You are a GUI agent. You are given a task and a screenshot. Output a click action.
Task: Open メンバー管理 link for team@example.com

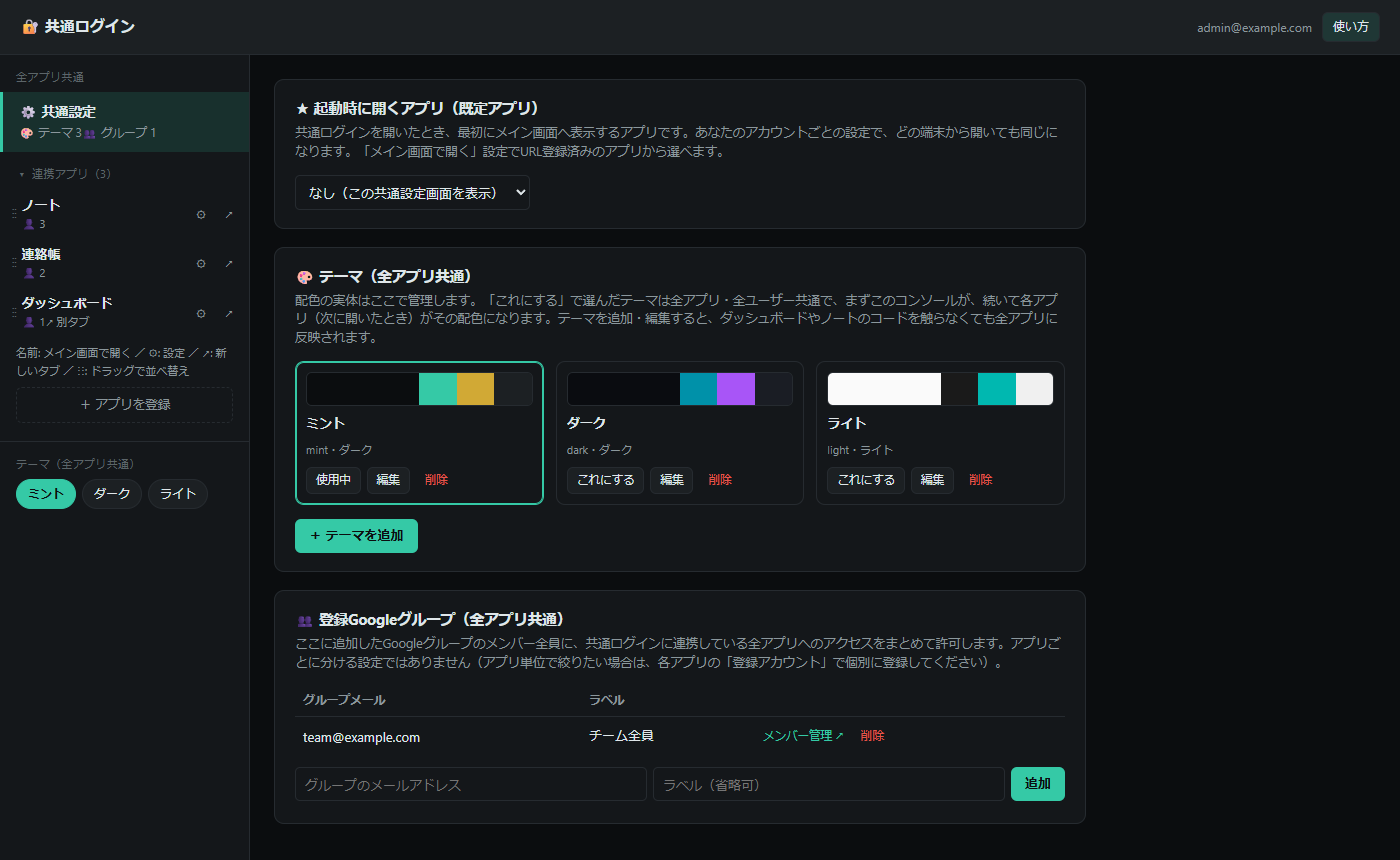point(803,736)
